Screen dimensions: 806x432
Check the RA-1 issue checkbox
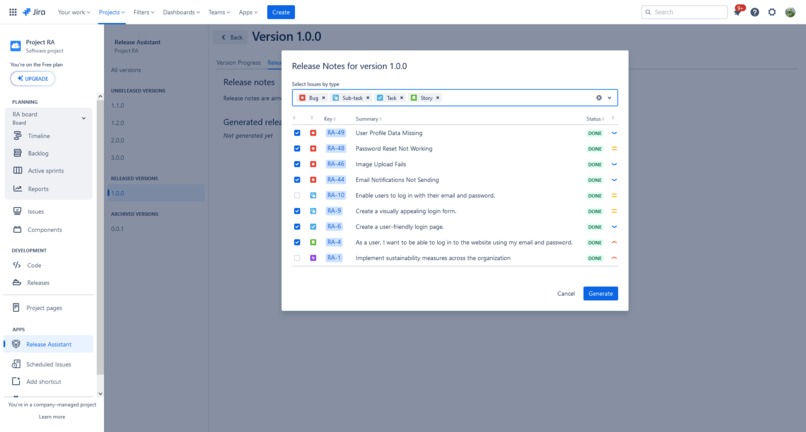pos(297,258)
